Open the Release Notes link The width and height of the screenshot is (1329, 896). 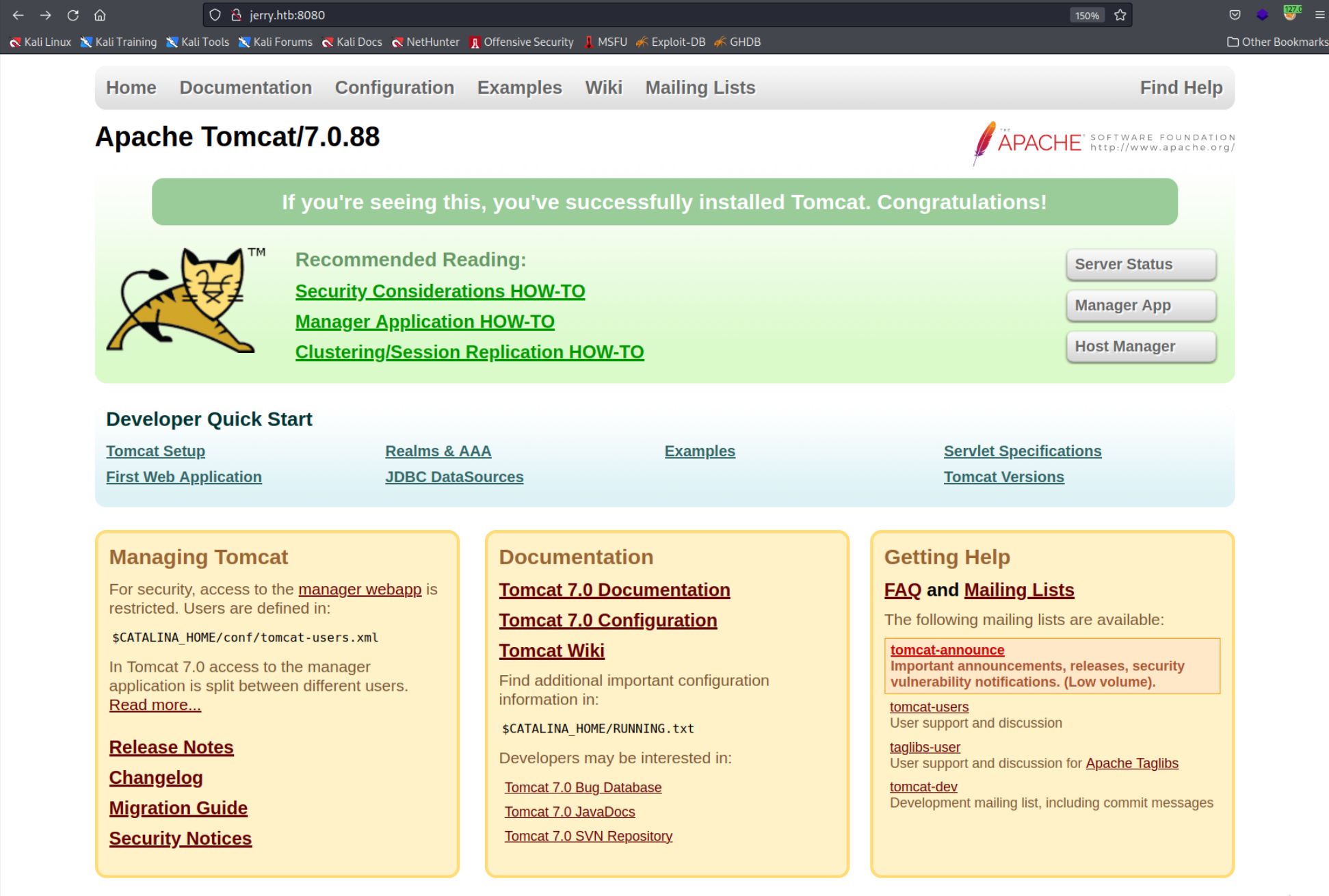(171, 747)
